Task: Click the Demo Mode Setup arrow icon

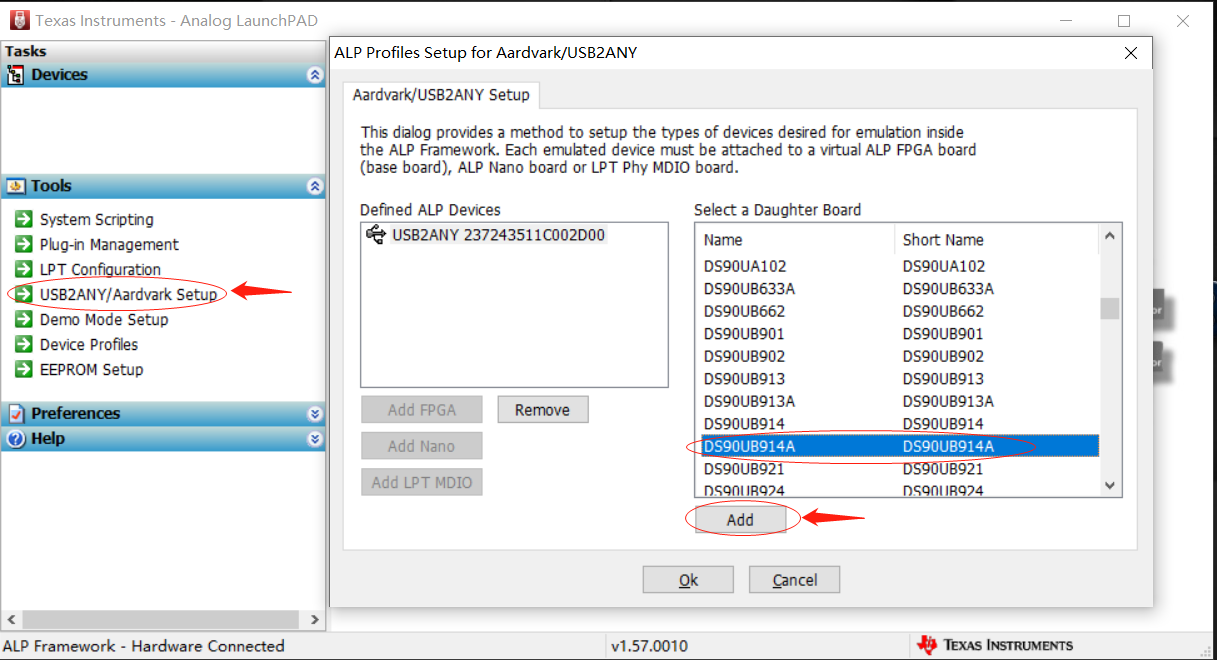Action: (x=24, y=319)
